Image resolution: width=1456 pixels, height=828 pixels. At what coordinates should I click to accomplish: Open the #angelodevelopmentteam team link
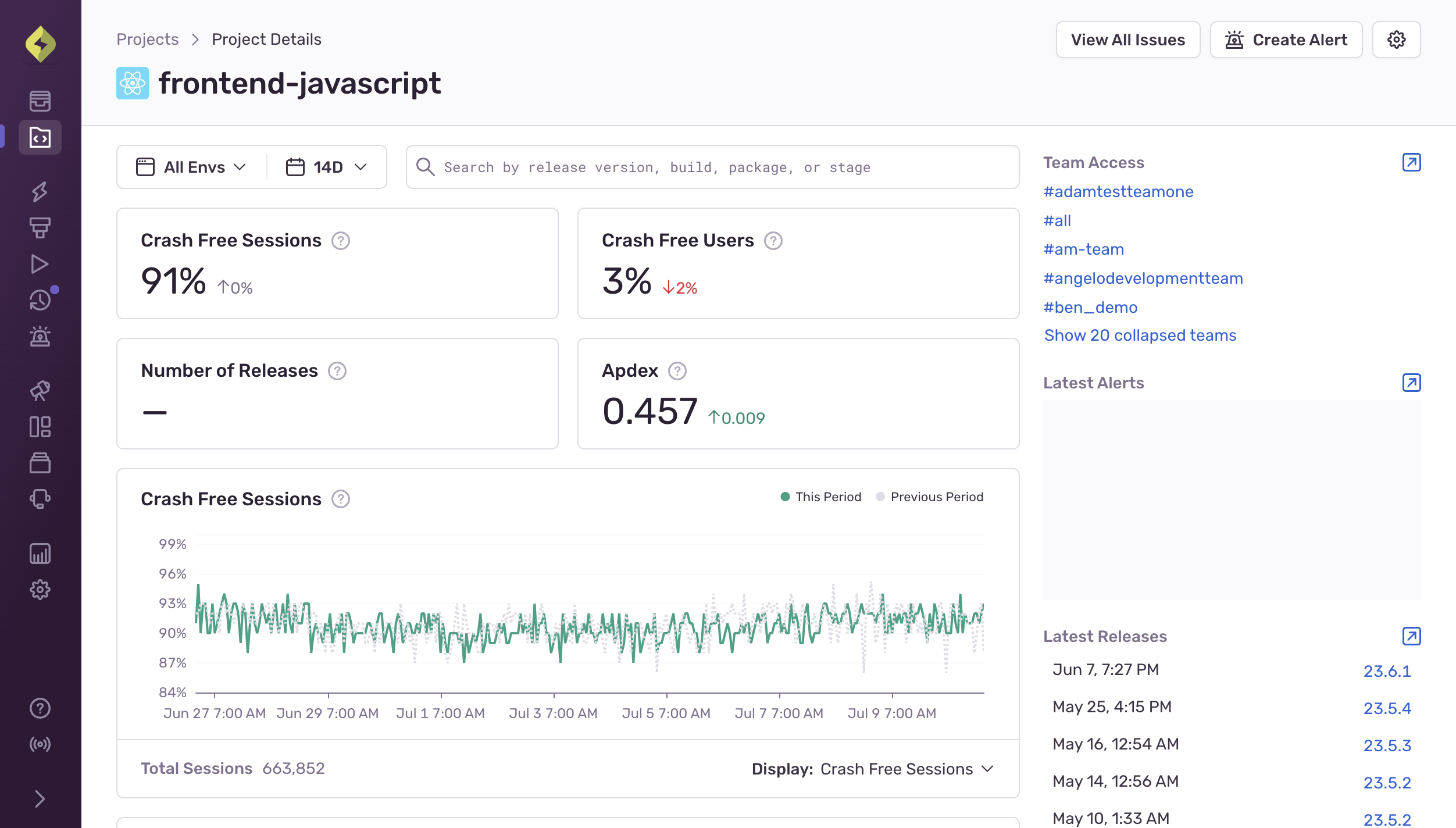click(x=1143, y=278)
